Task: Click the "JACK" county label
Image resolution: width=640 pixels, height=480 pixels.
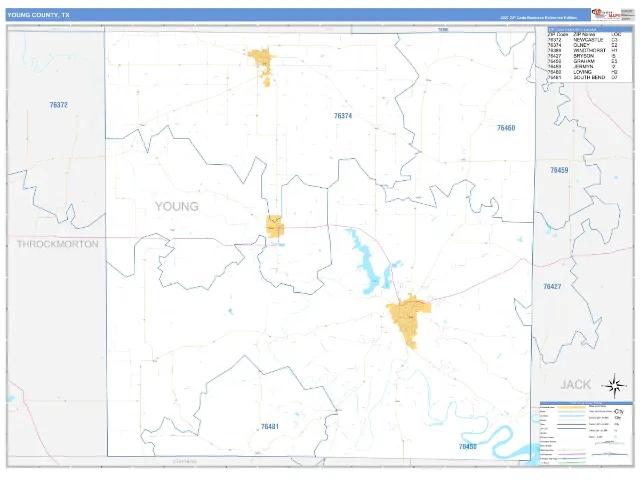Action: click(576, 384)
